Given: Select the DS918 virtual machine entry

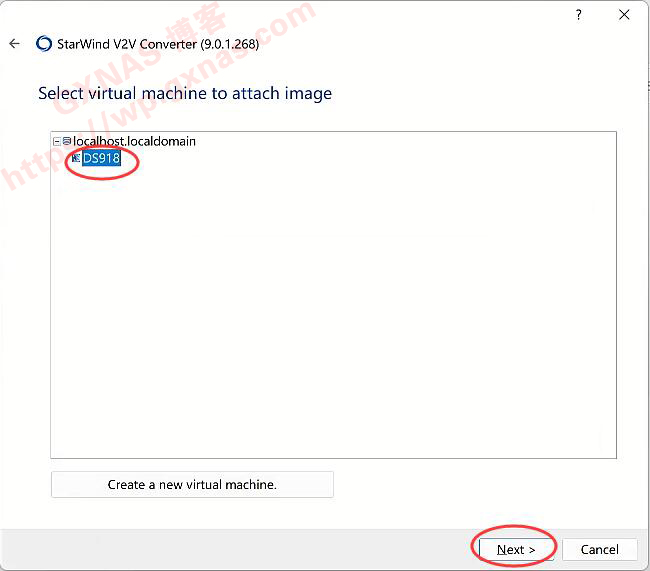Looking at the screenshot, I should click(101, 158).
